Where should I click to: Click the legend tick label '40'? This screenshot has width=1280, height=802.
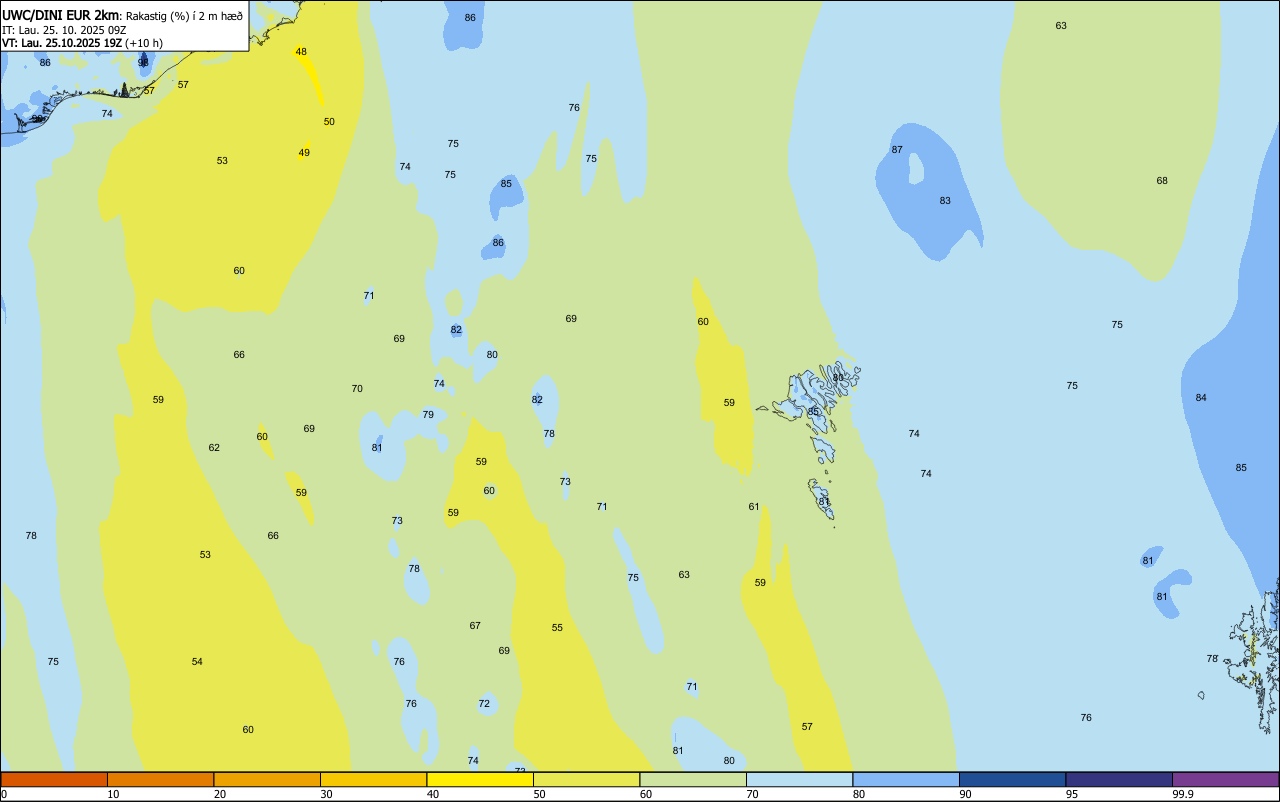click(433, 794)
